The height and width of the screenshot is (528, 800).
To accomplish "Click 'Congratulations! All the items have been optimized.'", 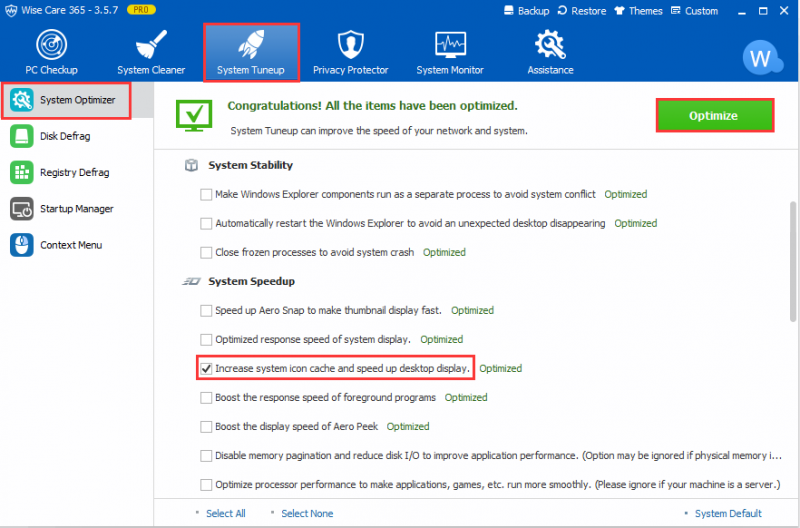I will (372, 106).
